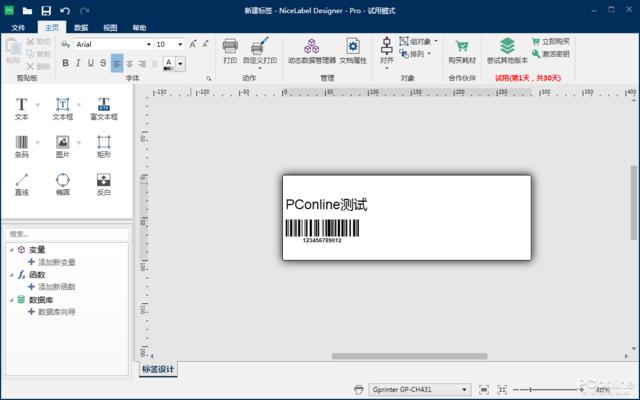This screenshot has height=400, width=640.
Task: Toggle Strikethrough formatting
Action: [103, 63]
